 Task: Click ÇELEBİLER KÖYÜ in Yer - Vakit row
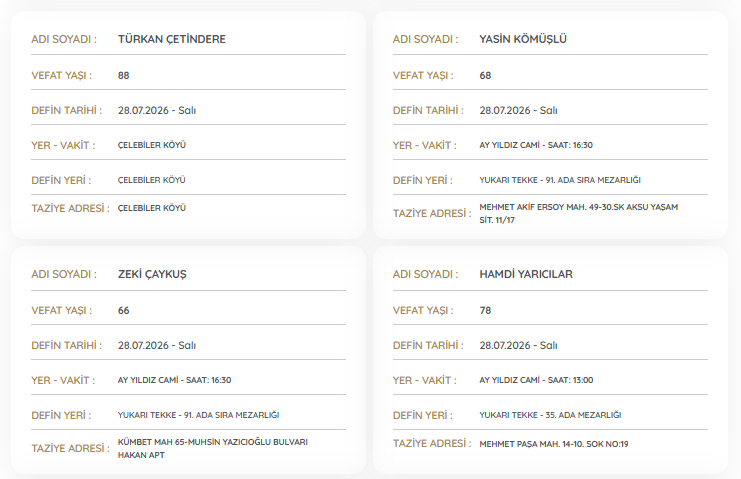pos(152,145)
